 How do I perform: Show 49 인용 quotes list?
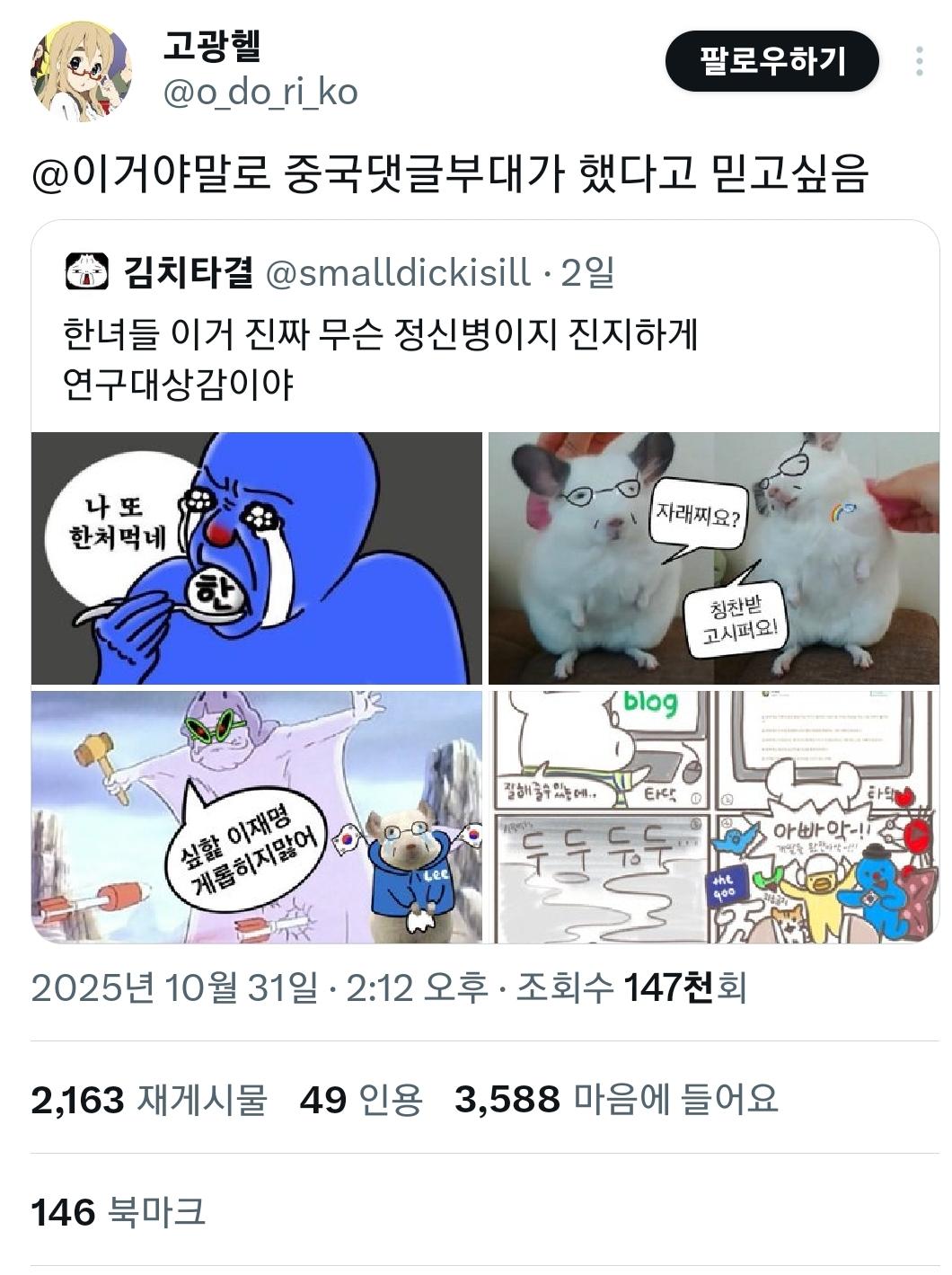click(361, 1099)
